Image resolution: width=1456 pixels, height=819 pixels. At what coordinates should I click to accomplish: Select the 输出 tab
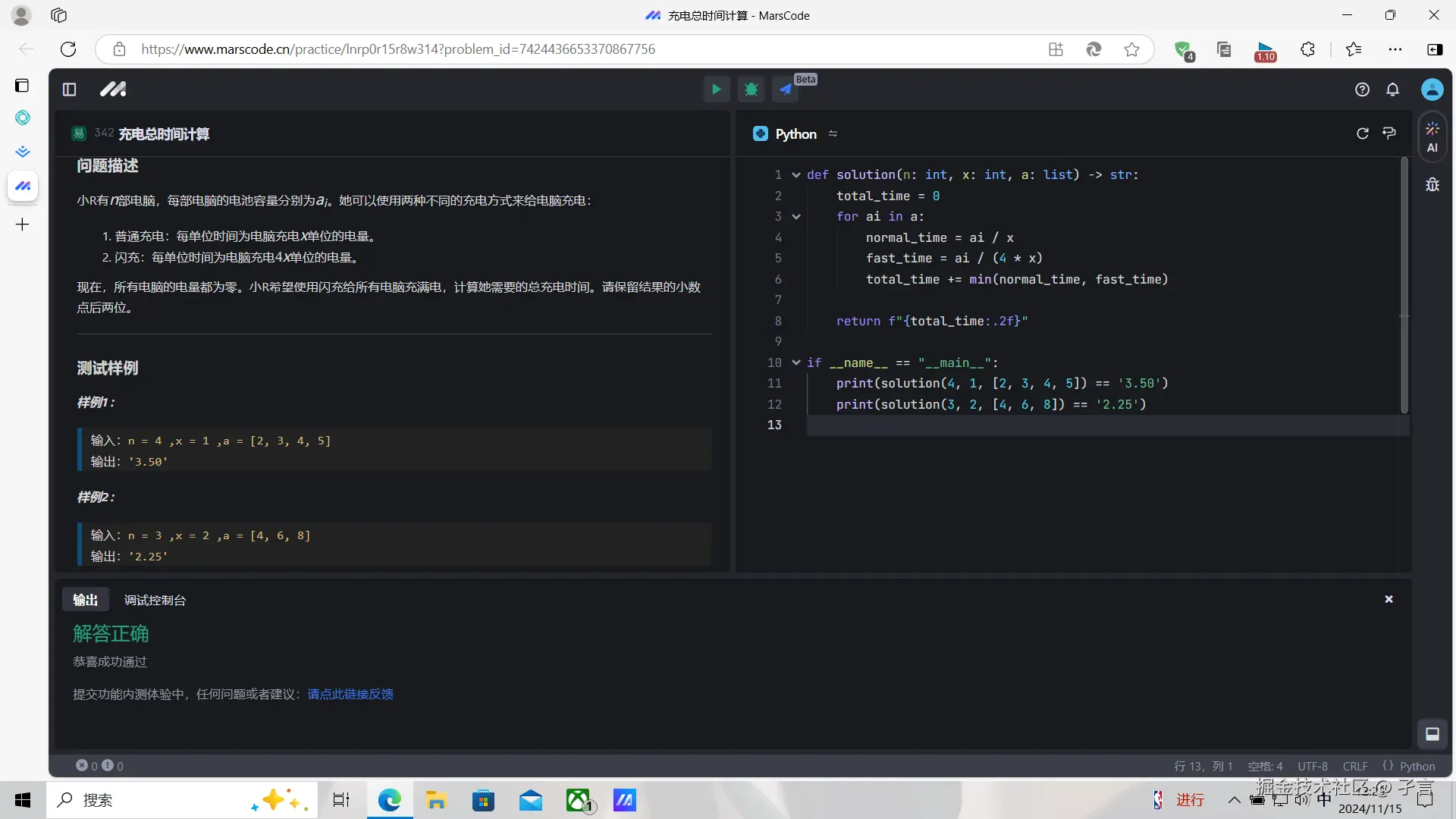85,599
